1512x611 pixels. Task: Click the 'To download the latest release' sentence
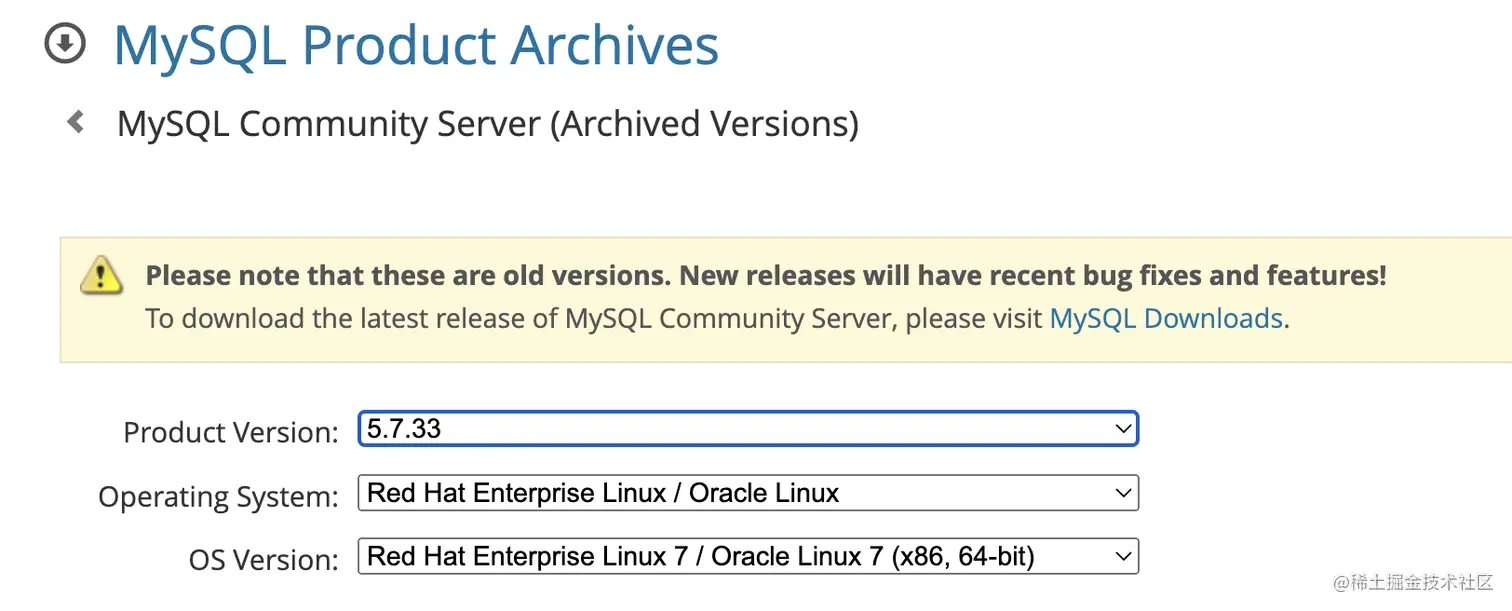click(x=596, y=319)
